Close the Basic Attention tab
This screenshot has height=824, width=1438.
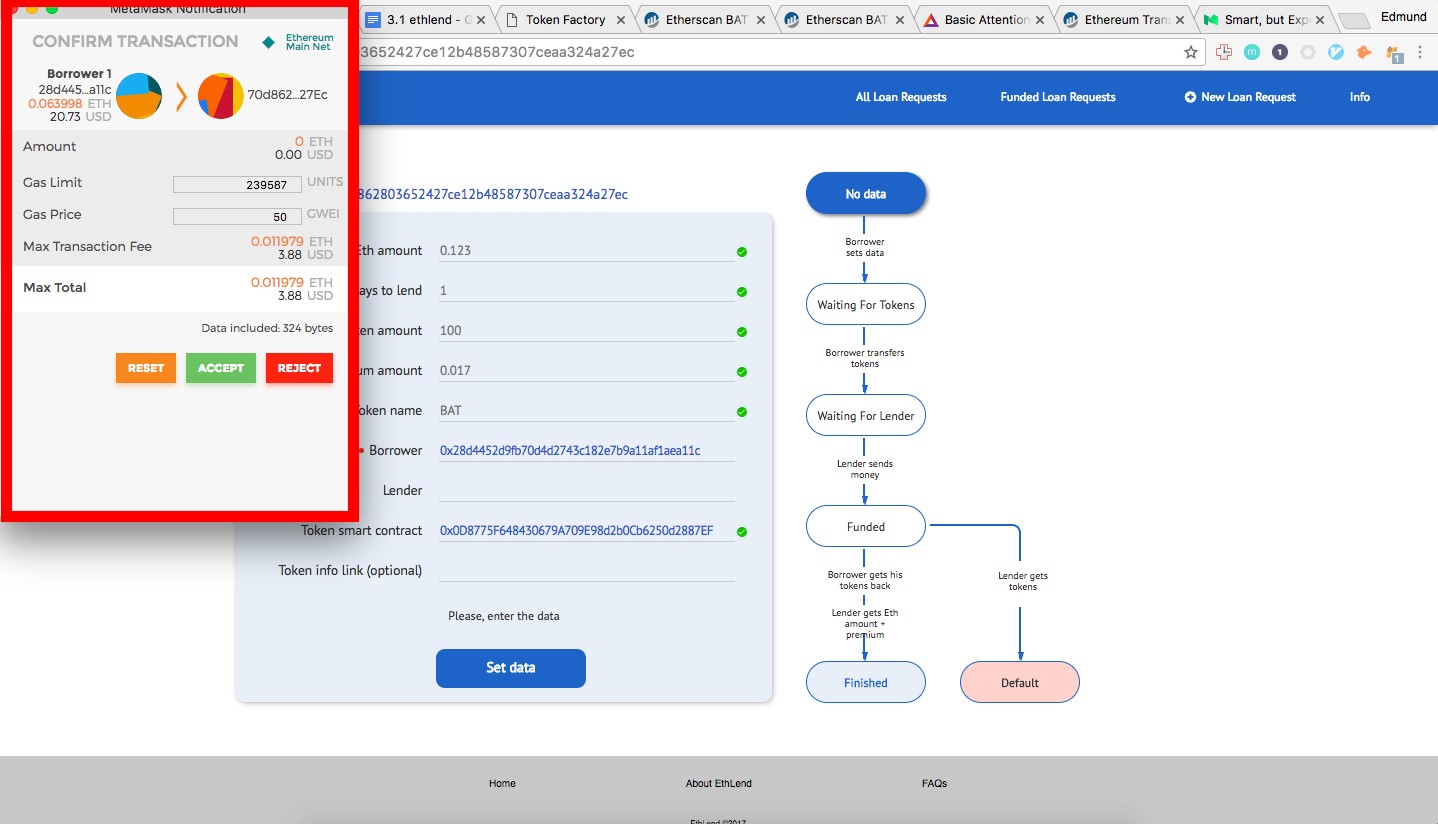1040,20
